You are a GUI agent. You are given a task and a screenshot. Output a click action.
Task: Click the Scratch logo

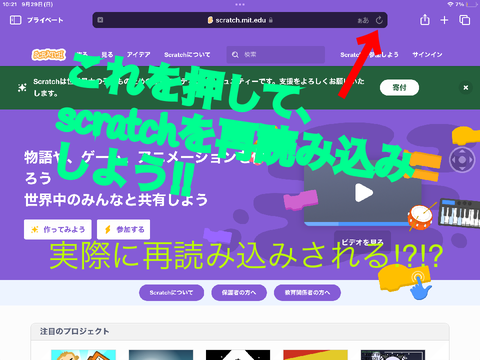(49, 55)
